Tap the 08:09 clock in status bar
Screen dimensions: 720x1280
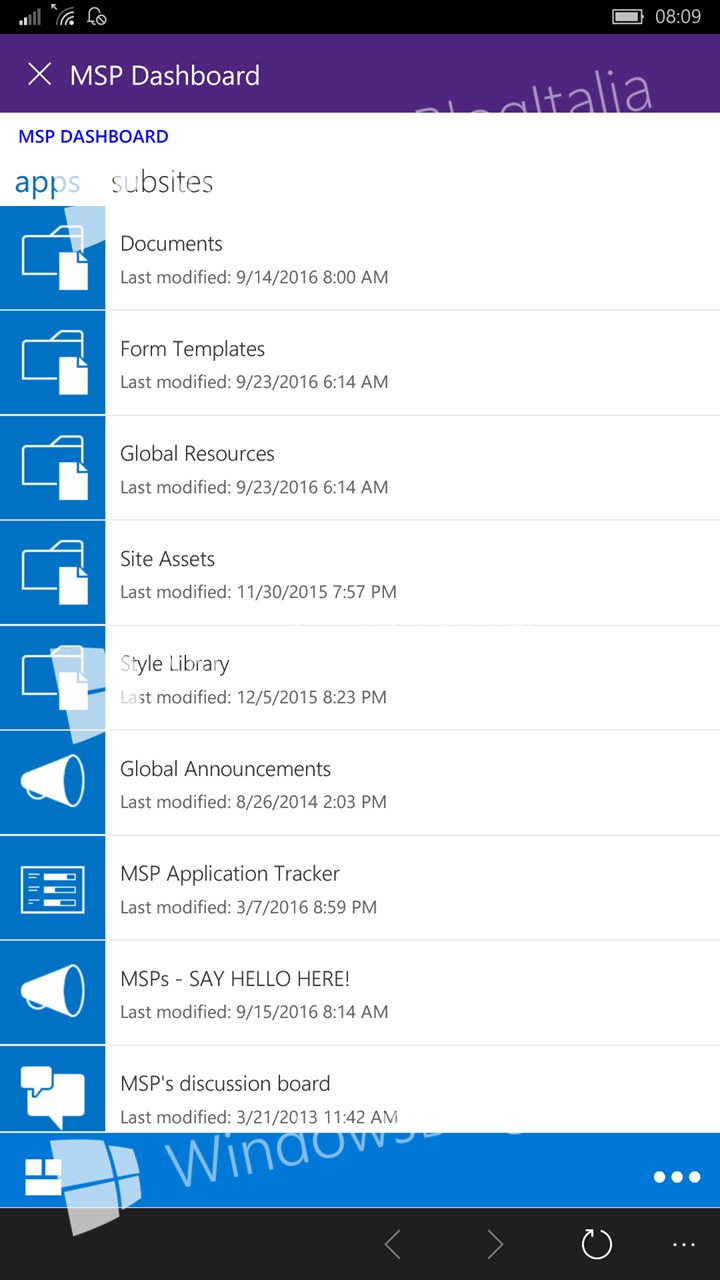678,17
